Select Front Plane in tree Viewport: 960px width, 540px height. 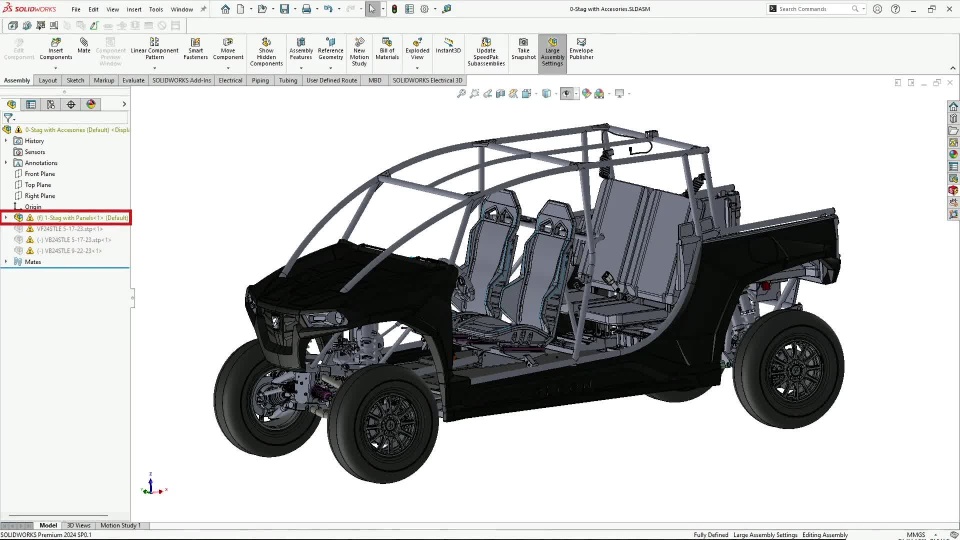40,174
